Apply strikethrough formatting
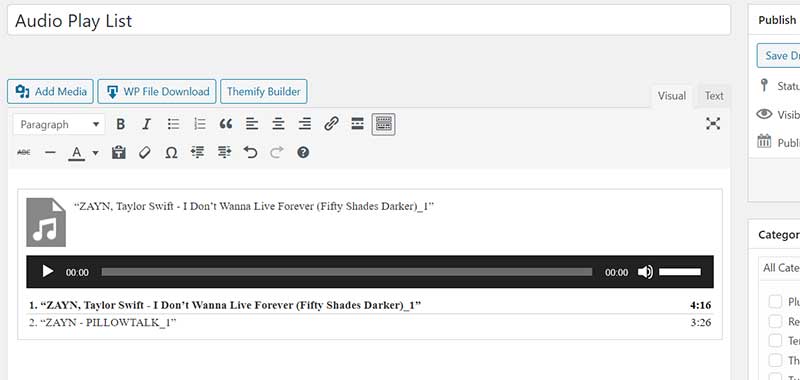The image size is (800, 380). (x=24, y=153)
